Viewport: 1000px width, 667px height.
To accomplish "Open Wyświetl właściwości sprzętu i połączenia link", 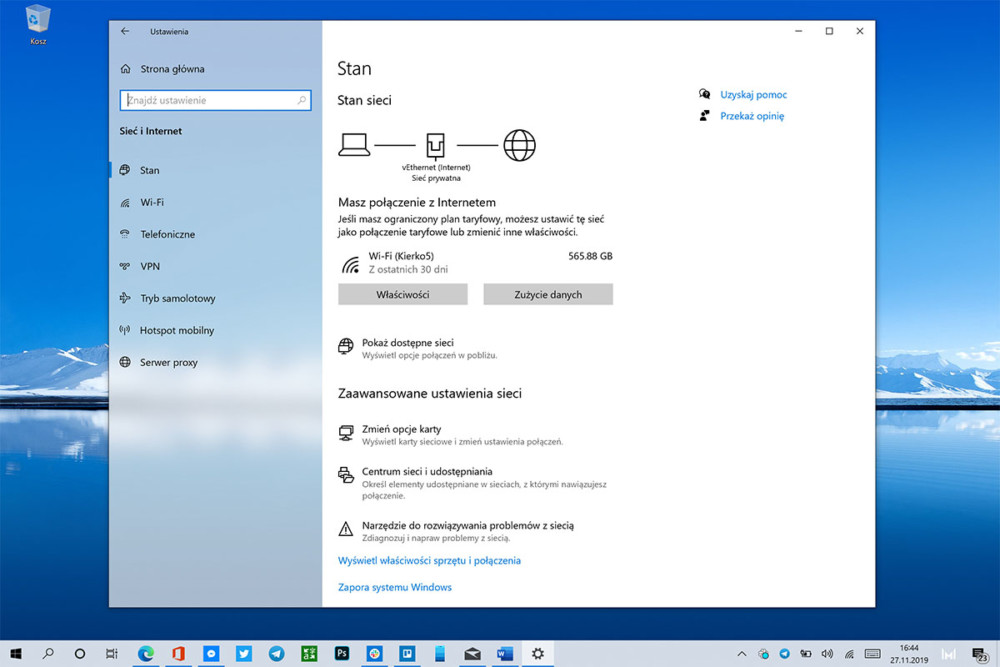I will 429,561.
